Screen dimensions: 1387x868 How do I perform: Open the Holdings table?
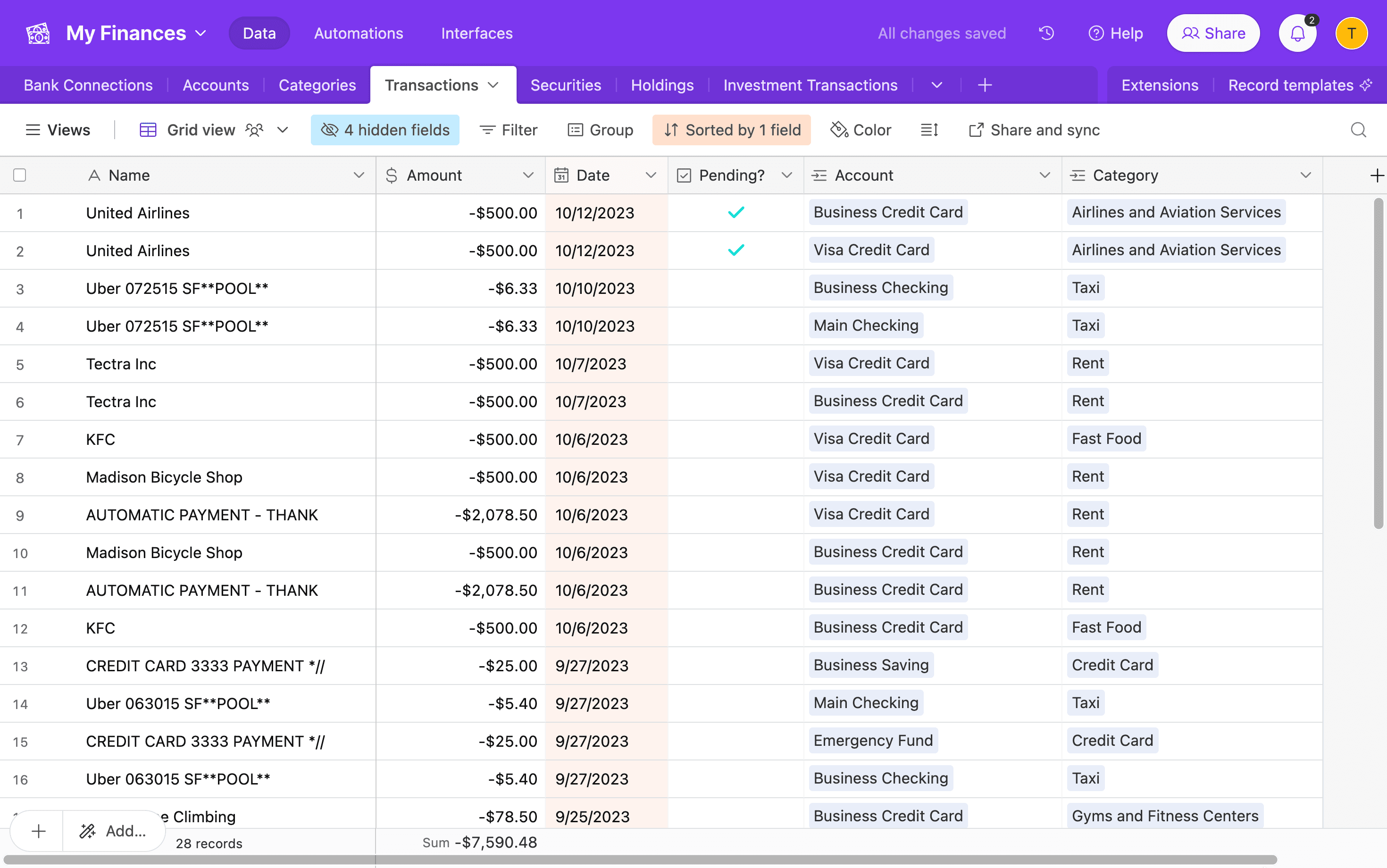662,85
